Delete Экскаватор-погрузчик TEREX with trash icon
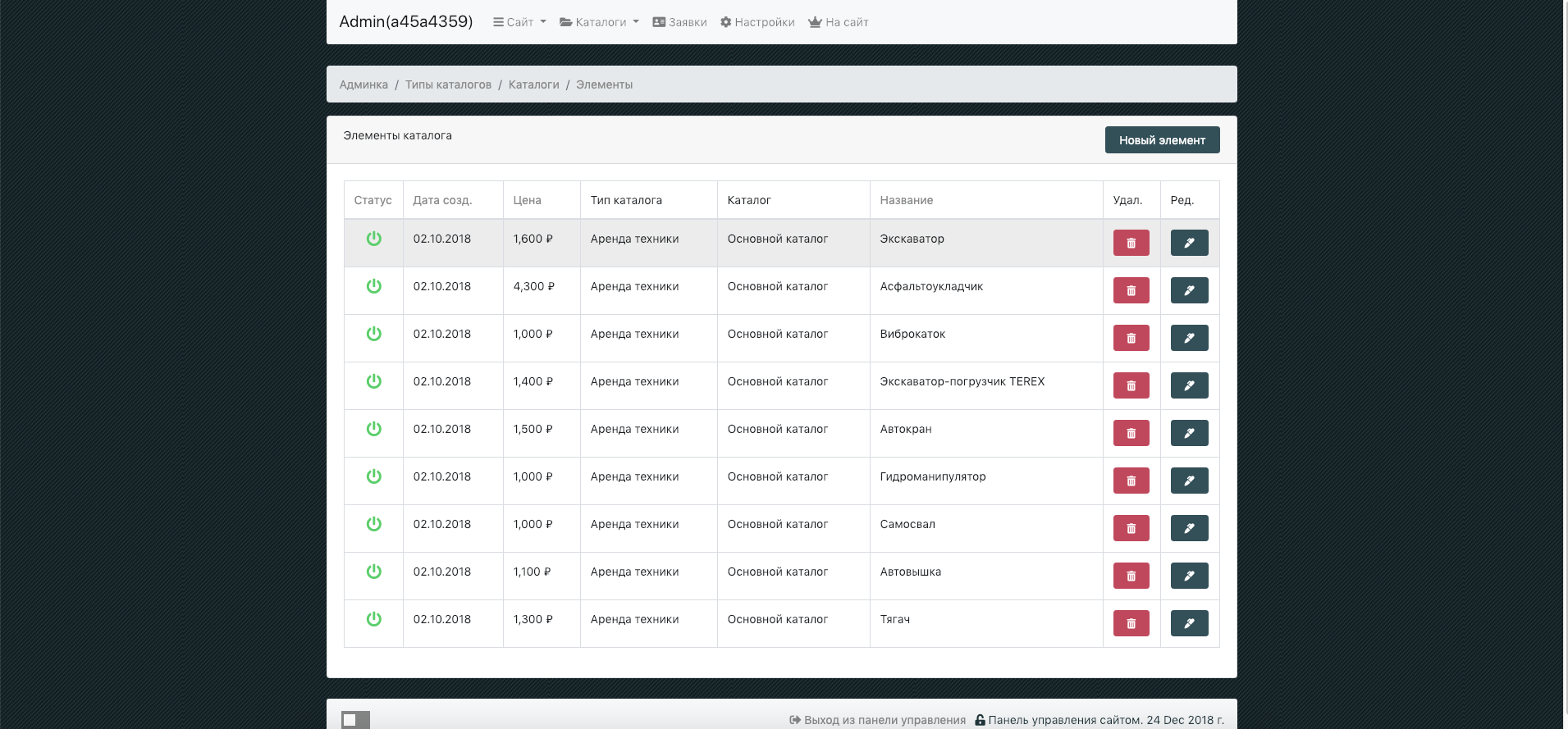1568x729 pixels. click(1131, 385)
